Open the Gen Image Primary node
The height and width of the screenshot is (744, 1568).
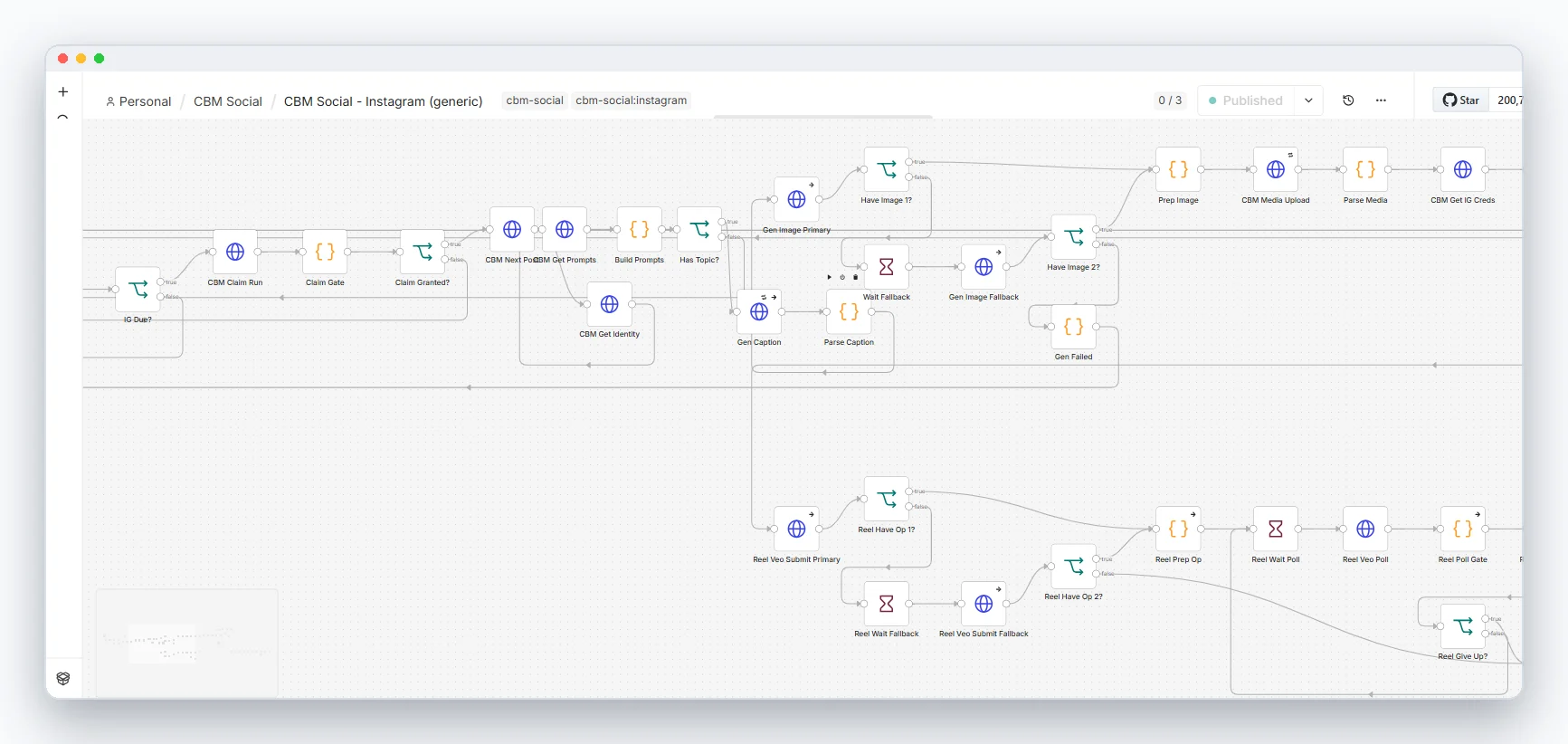[x=796, y=200]
